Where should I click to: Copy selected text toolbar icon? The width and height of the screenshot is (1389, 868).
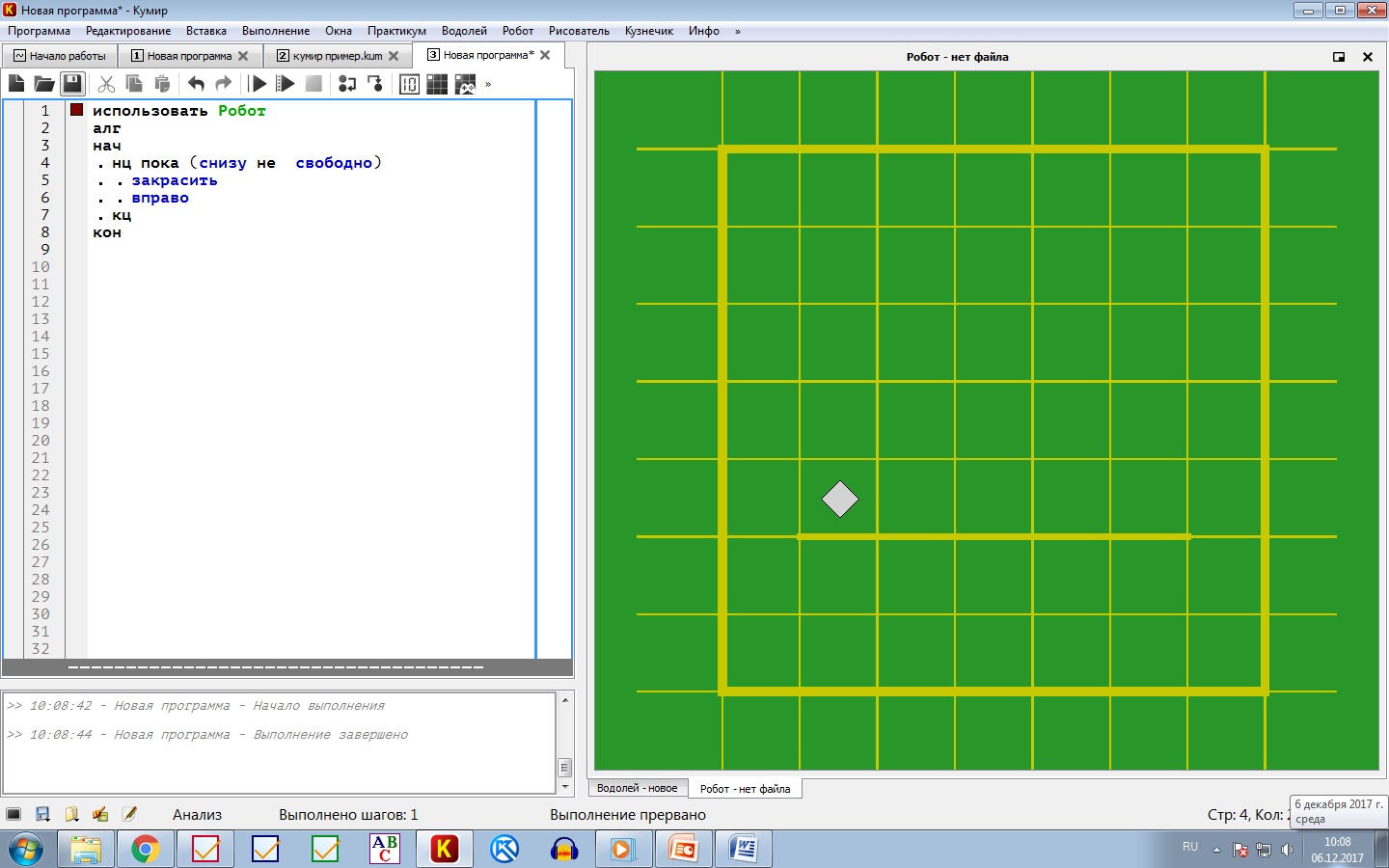pyautogui.click(x=134, y=84)
